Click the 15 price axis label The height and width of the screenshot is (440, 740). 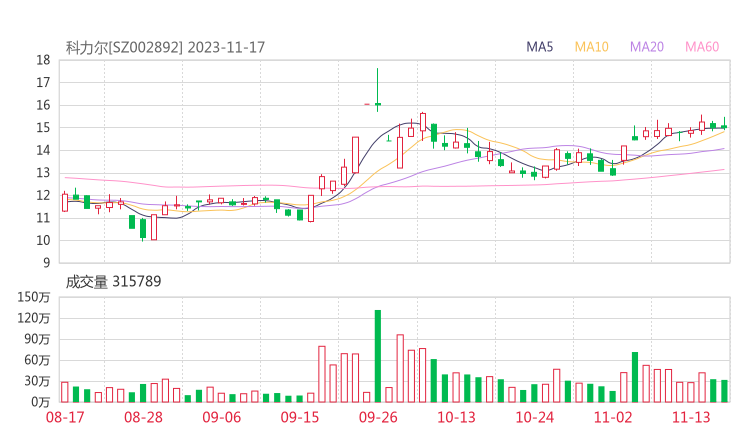[43, 128]
